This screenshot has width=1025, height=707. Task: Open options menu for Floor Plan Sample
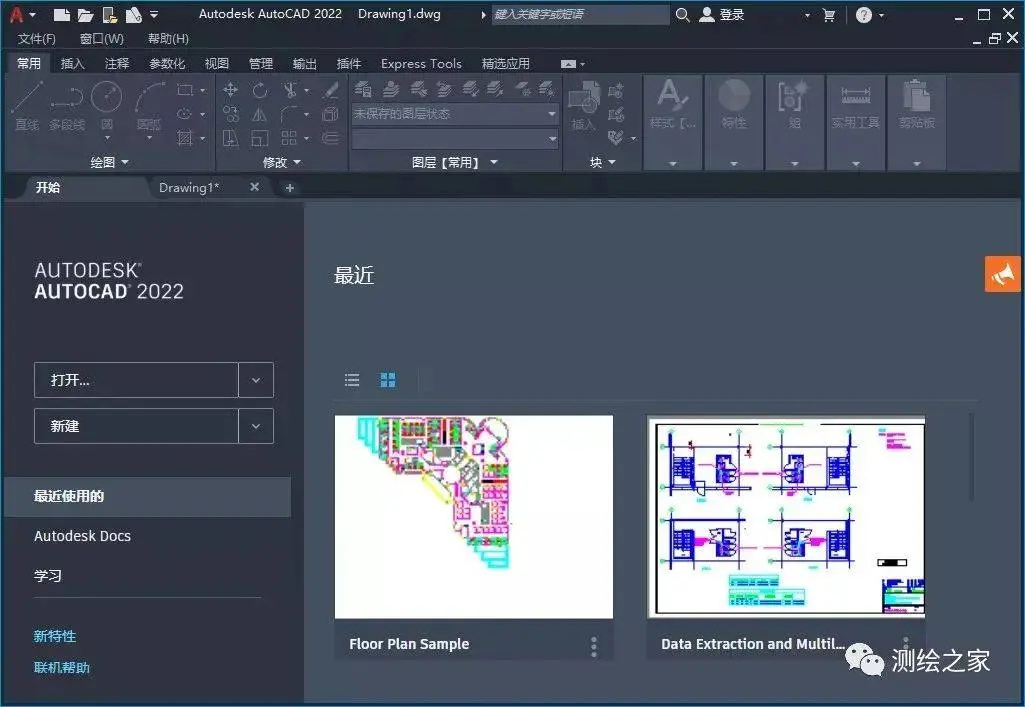594,646
